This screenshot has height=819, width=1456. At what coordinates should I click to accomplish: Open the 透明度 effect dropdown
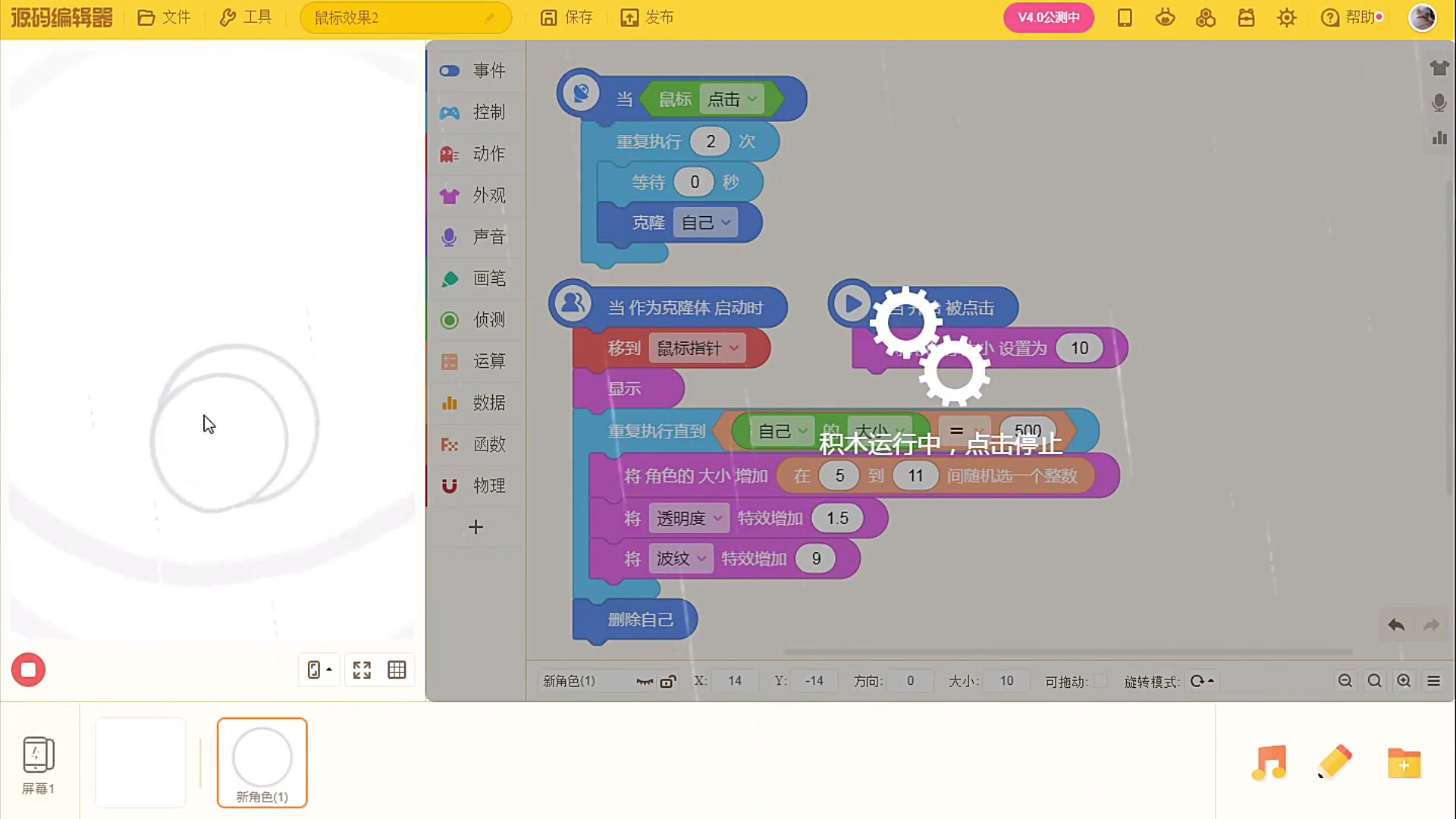click(x=689, y=519)
